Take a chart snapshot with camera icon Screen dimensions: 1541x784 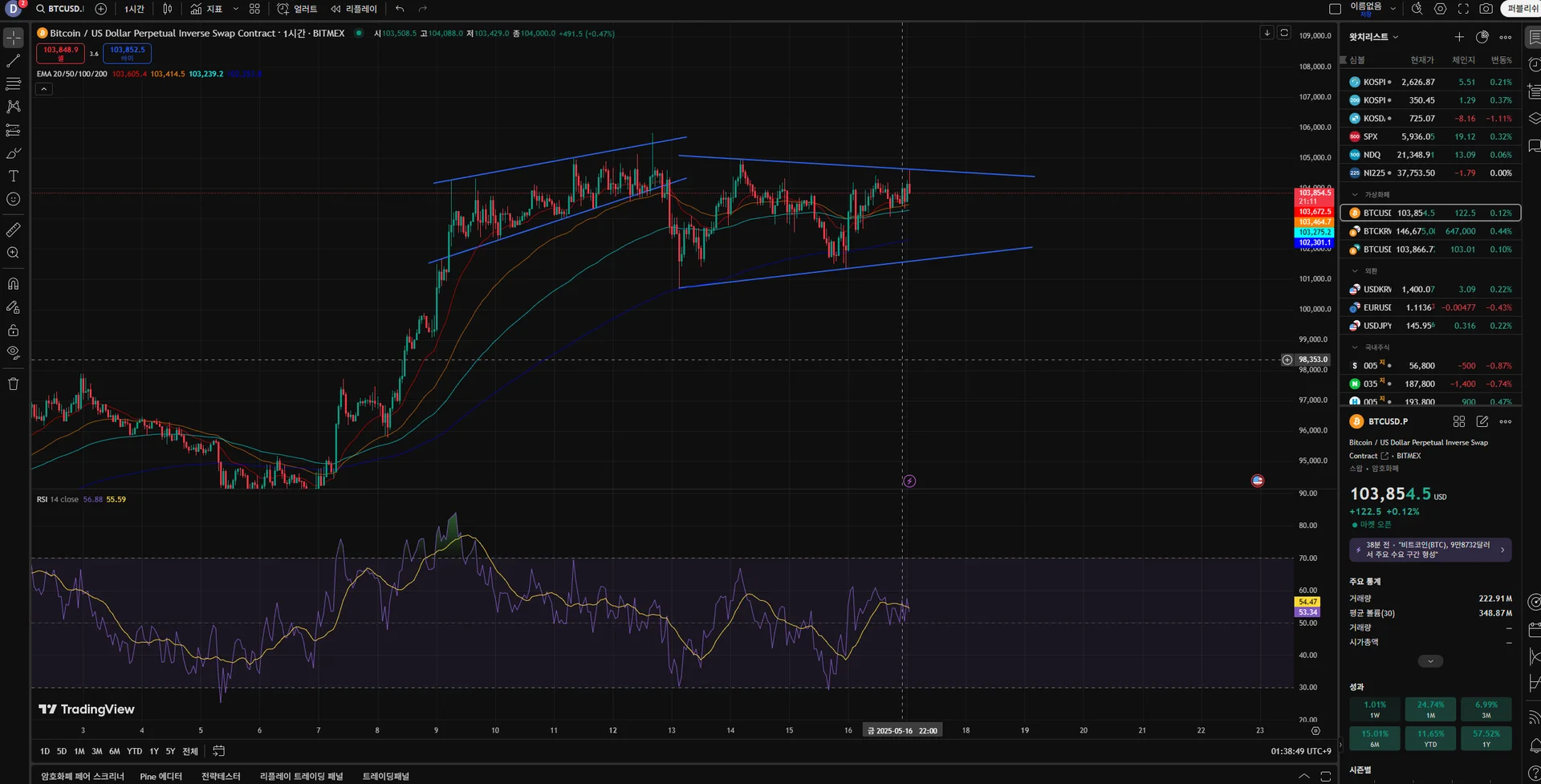(1486, 9)
